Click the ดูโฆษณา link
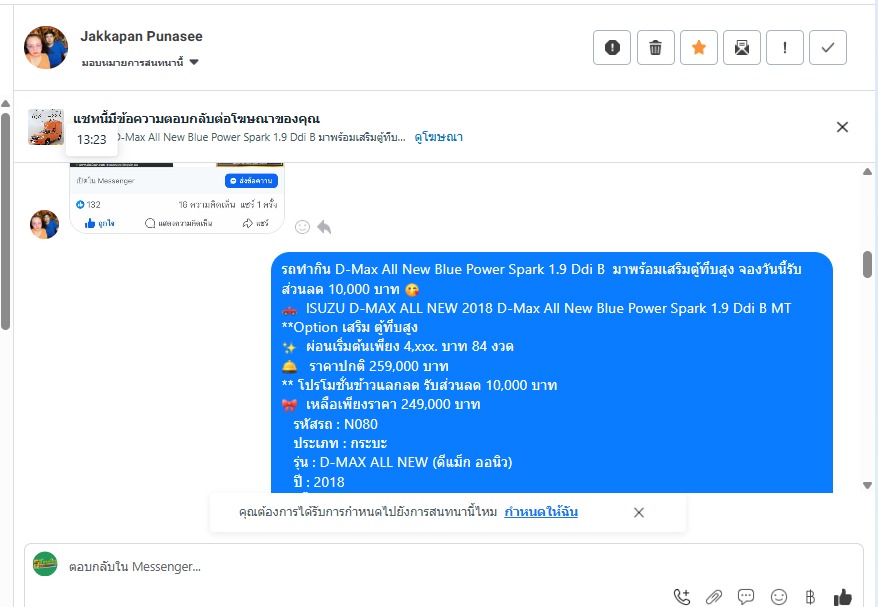This screenshot has height=607, width=878. tap(438, 137)
